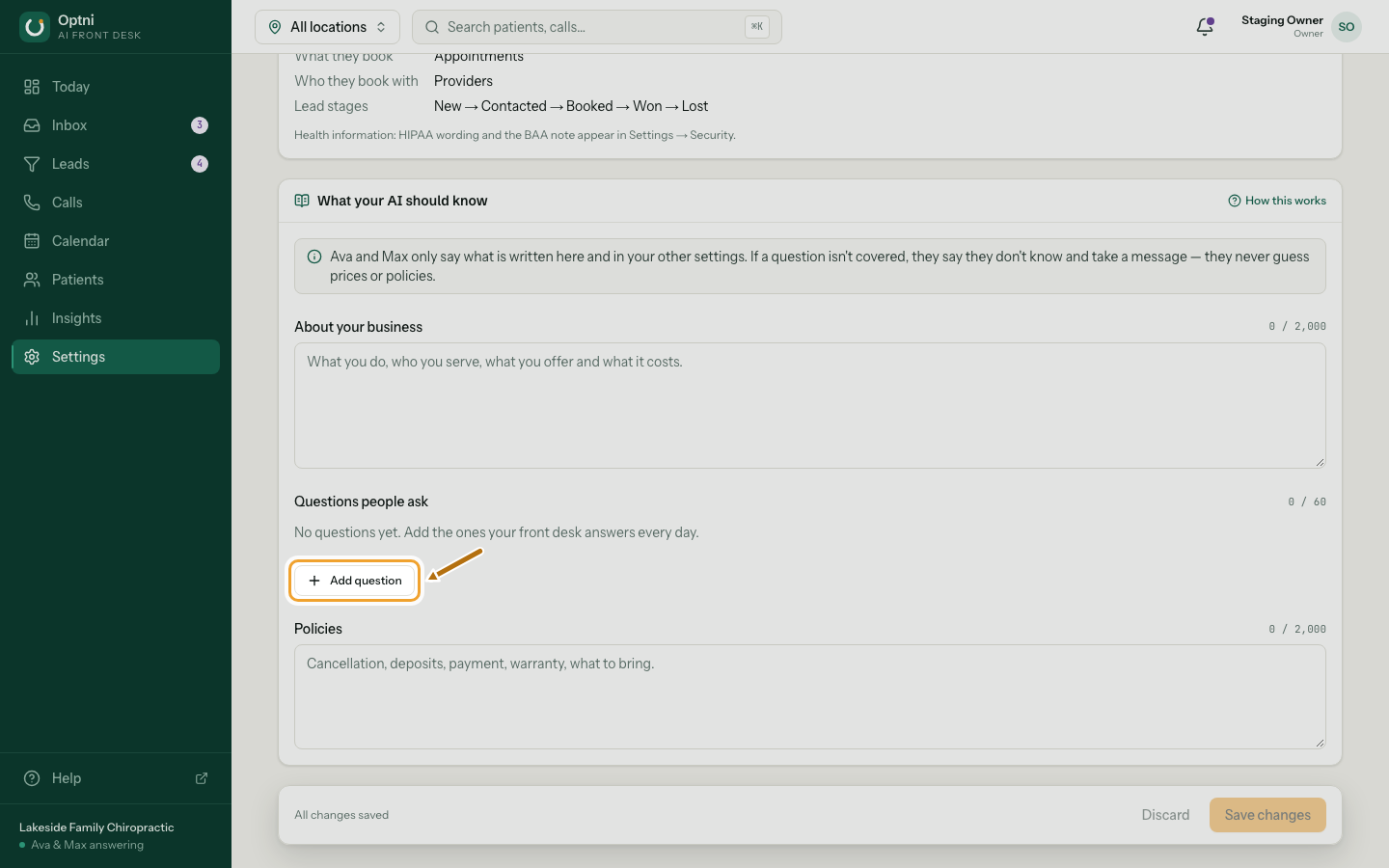Click the All locations up-down chevron
The height and width of the screenshot is (868, 1389).
point(381,27)
